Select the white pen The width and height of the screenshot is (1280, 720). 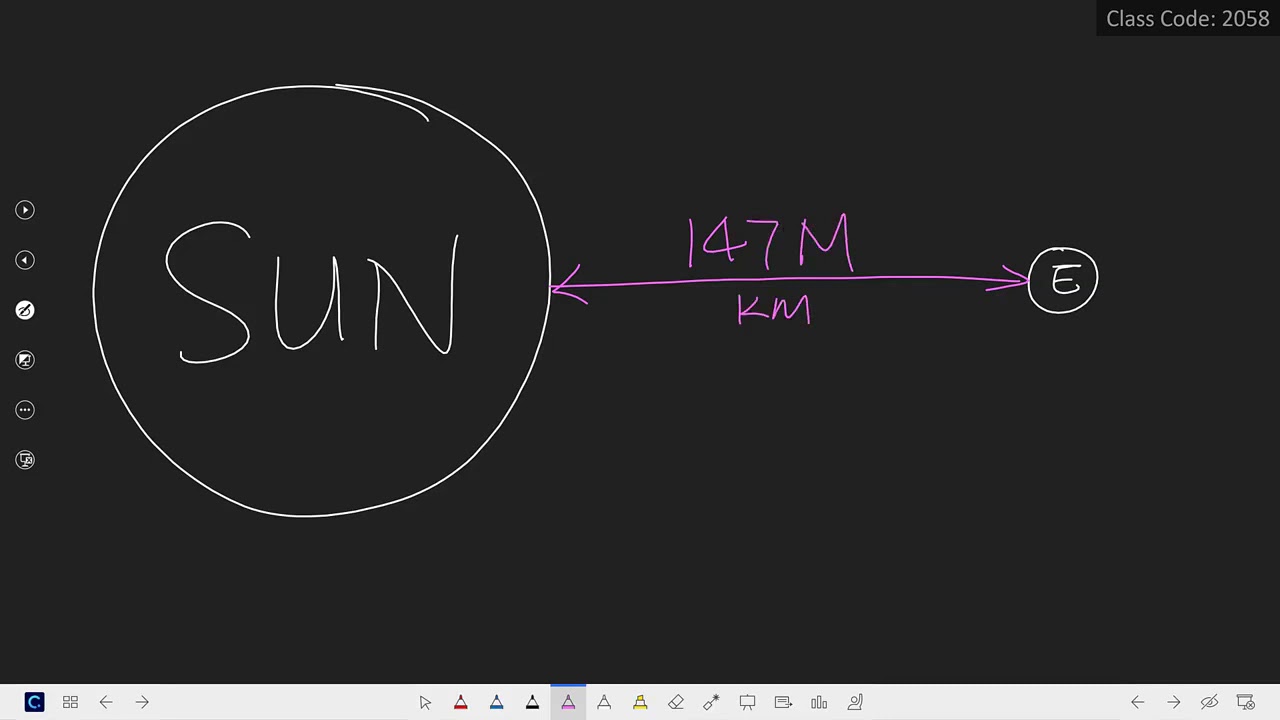604,702
